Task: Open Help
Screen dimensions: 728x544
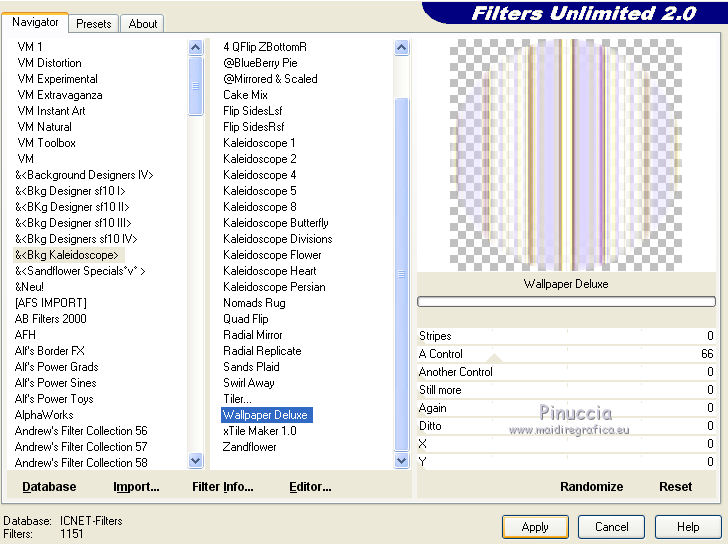Action: pyautogui.click(x=688, y=527)
